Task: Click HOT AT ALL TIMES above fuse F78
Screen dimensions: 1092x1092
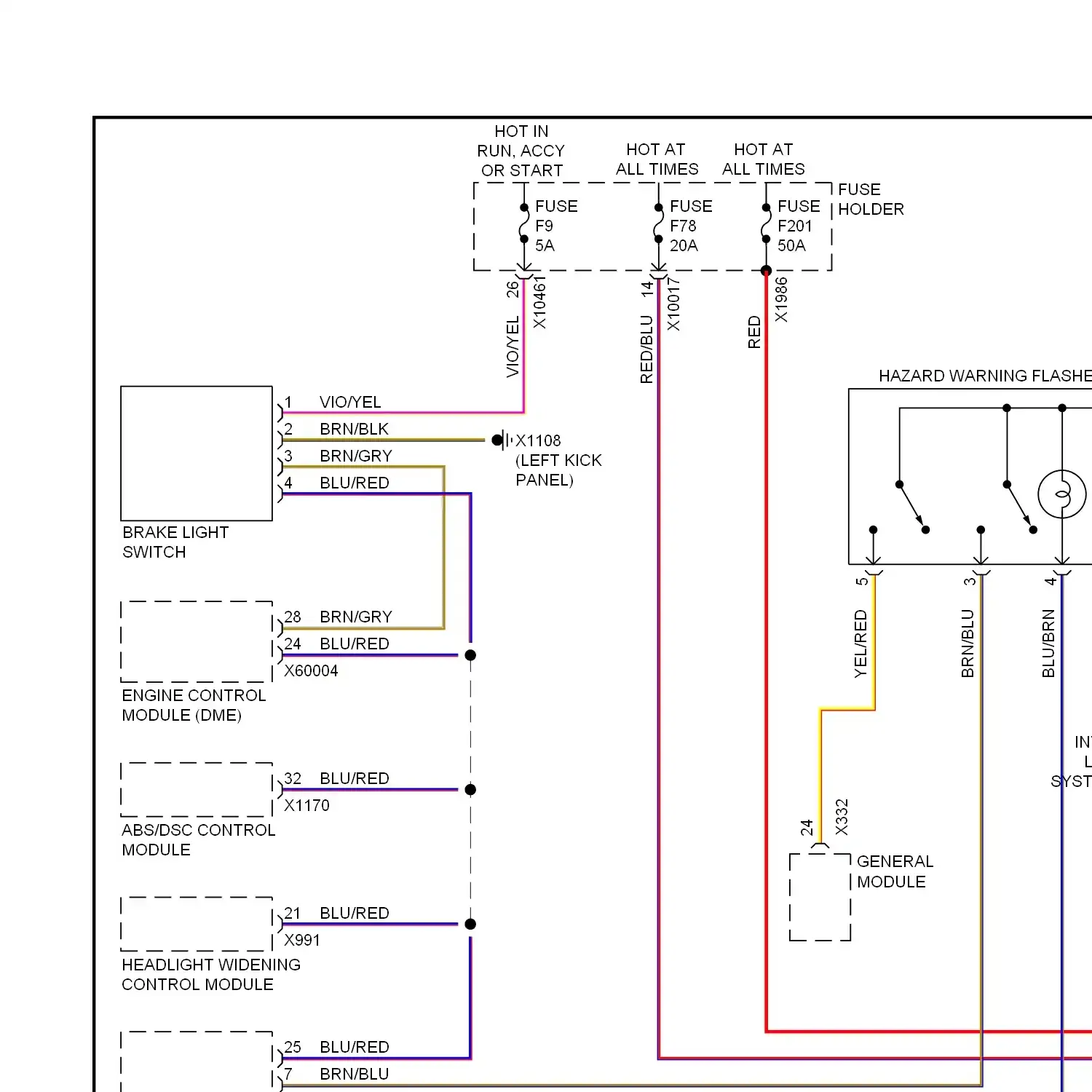Action: (657, 159)
